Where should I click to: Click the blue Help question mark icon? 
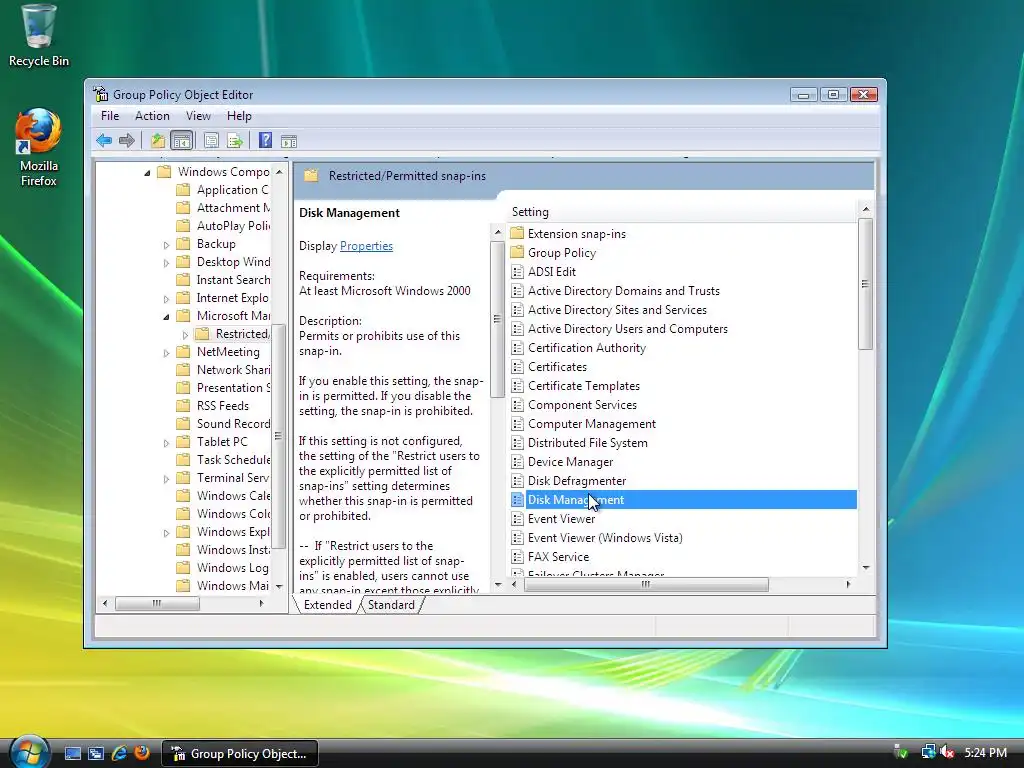click(265, 140)
